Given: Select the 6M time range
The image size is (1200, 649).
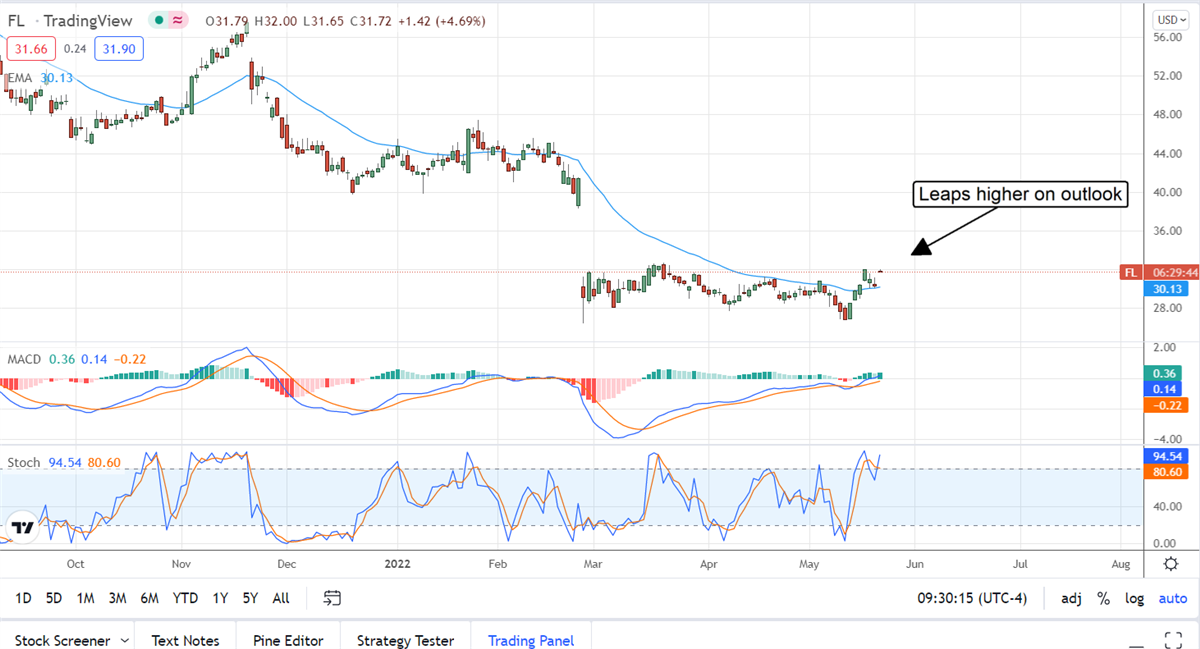Looking at the screenshot, I should (150, 598).
